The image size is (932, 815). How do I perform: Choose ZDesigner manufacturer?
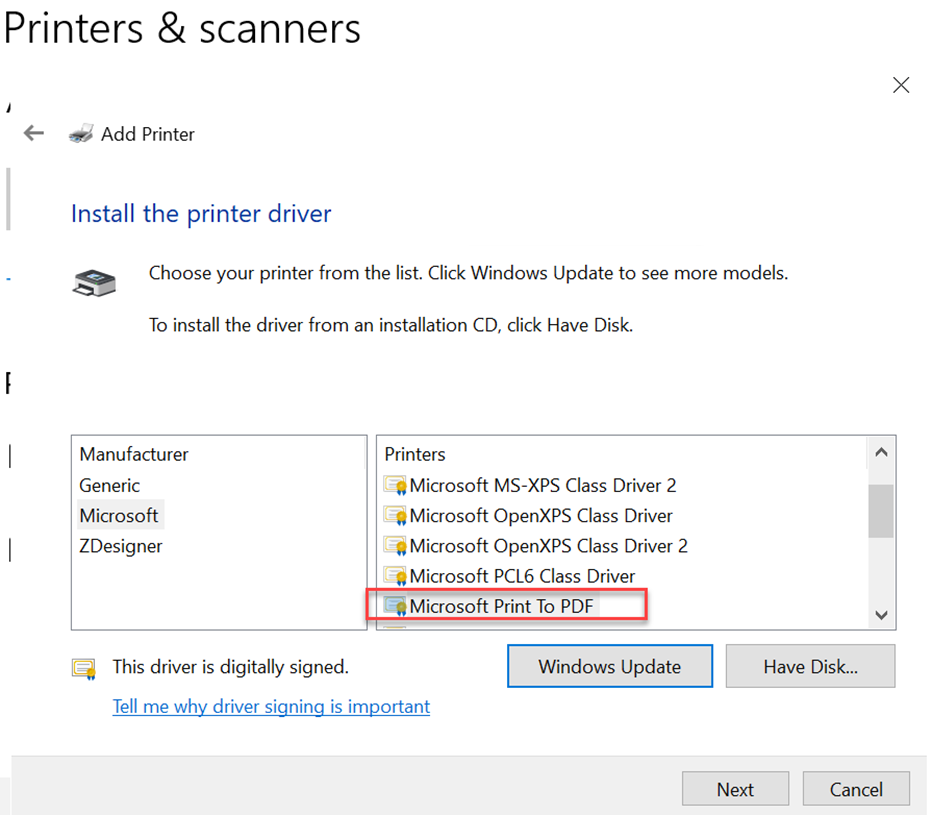(121, 546)
